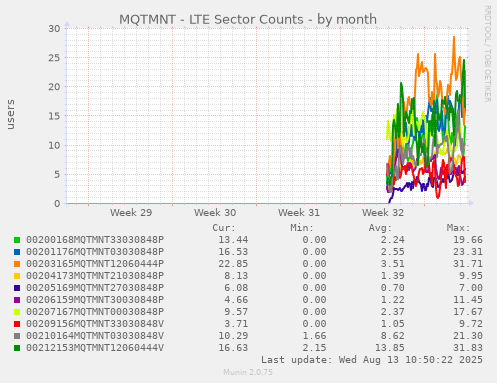
Task: Click the Min: column header
Action: [302, 228]
